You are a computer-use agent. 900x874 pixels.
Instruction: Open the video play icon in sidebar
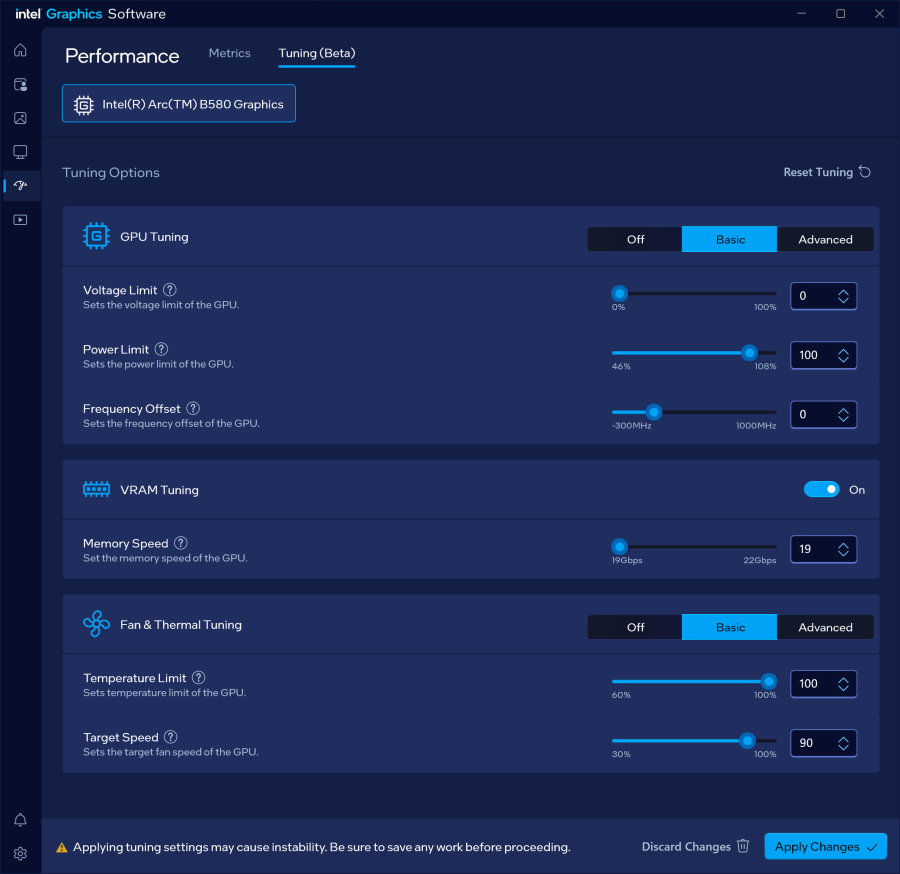point(20,220)
